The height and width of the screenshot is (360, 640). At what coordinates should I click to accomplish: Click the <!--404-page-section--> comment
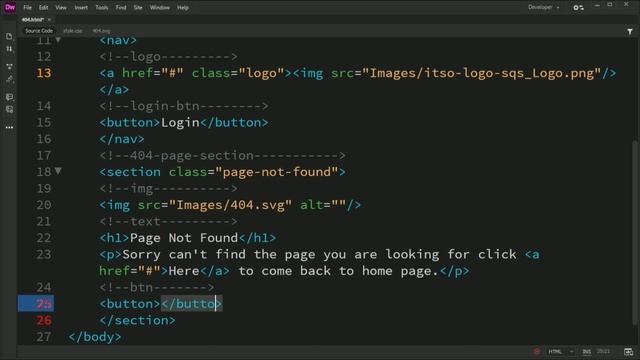(222, 156)
